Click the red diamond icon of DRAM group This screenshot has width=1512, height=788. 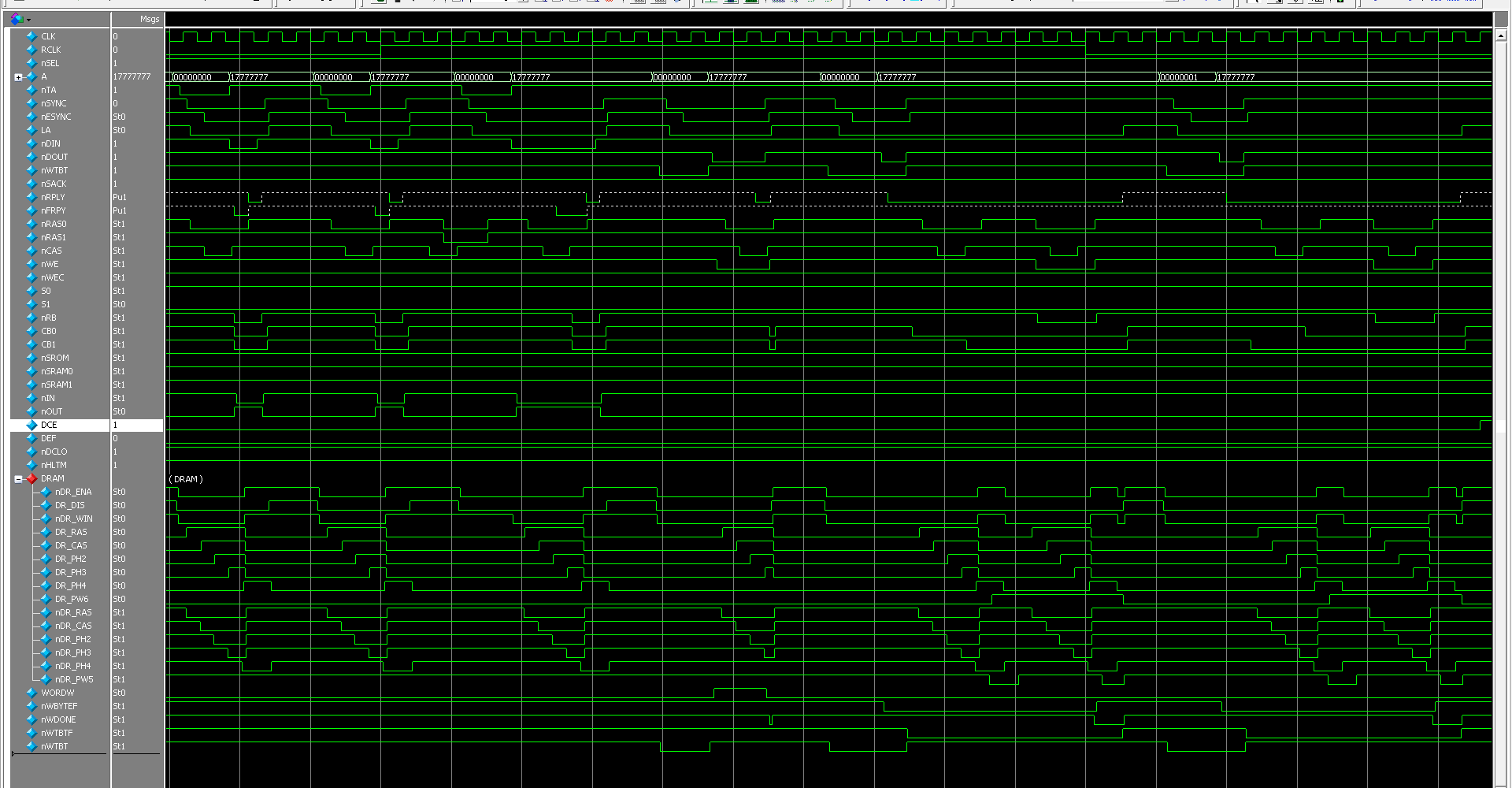31,478
